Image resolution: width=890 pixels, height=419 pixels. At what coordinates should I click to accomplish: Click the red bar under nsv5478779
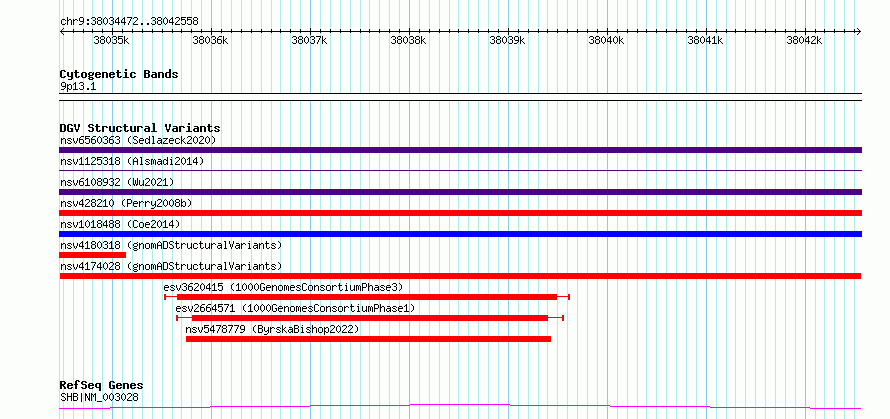(x=368, y=339)
